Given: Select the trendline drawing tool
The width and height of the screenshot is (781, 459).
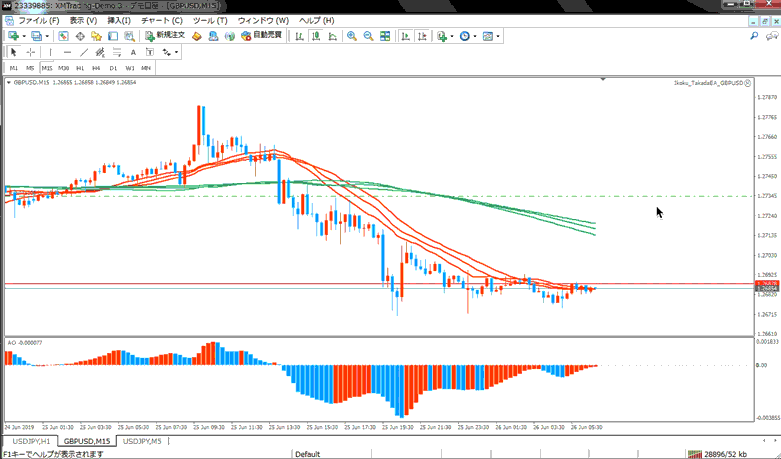Looking at the screenshot, I should (x=84, y=52).
